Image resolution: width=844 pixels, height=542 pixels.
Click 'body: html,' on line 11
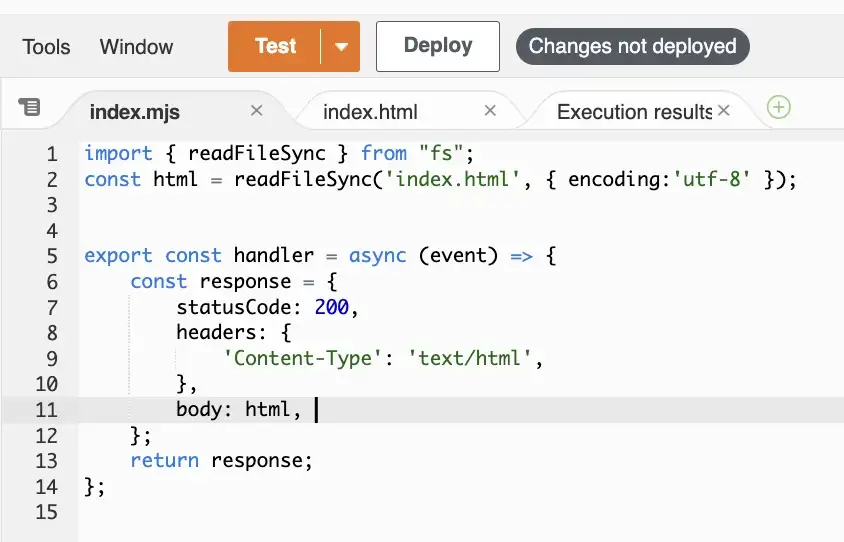(x=238, y=410)
